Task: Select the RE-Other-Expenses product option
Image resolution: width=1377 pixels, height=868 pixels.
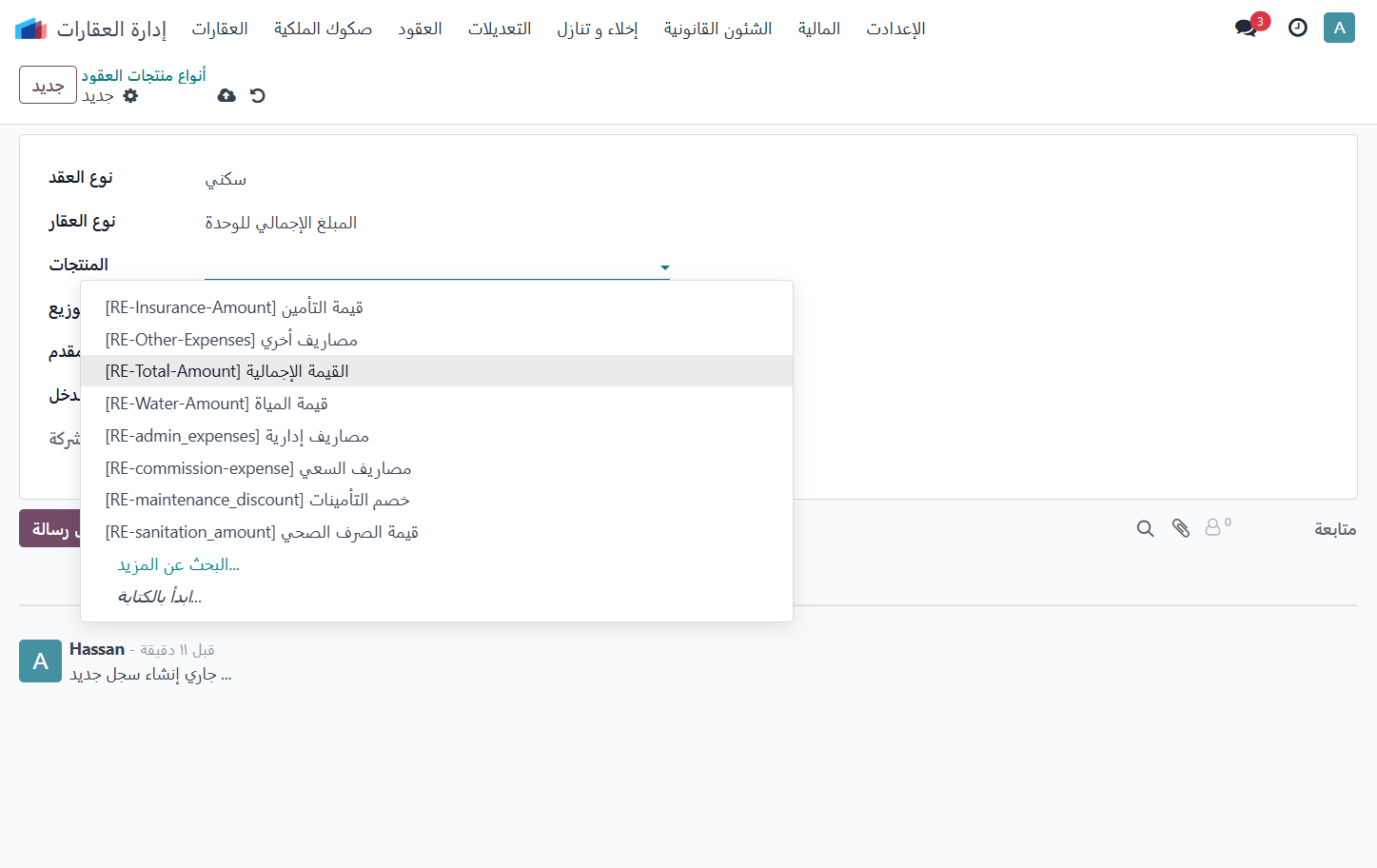Action: pyautogui.click(x=437, y=340)
